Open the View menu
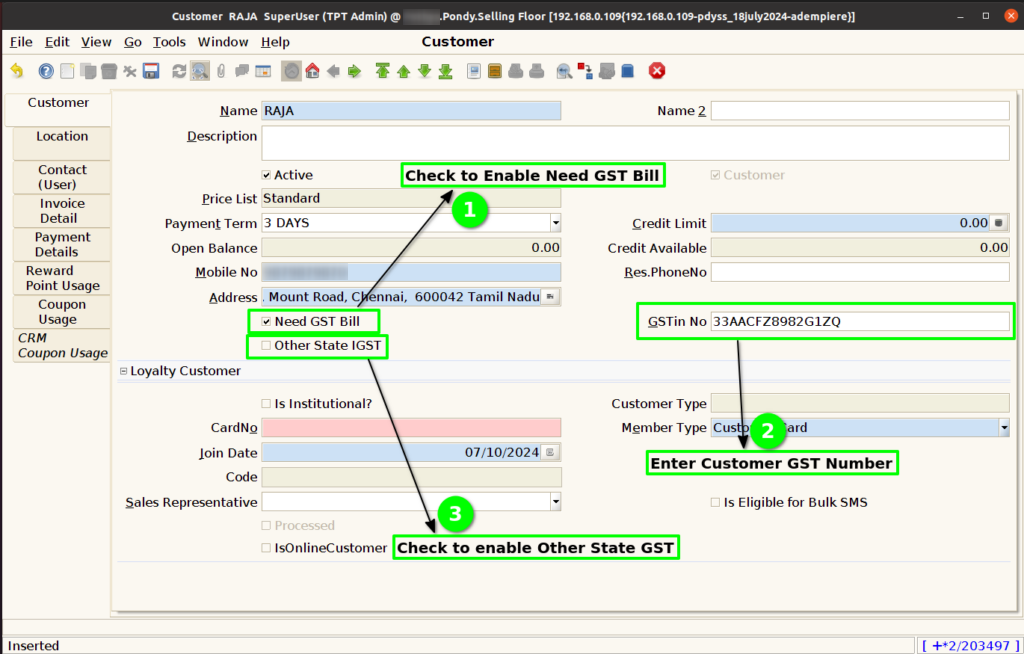Image resolution: width=1024 pixels, height=654 pixels. (x=96, y=42)
